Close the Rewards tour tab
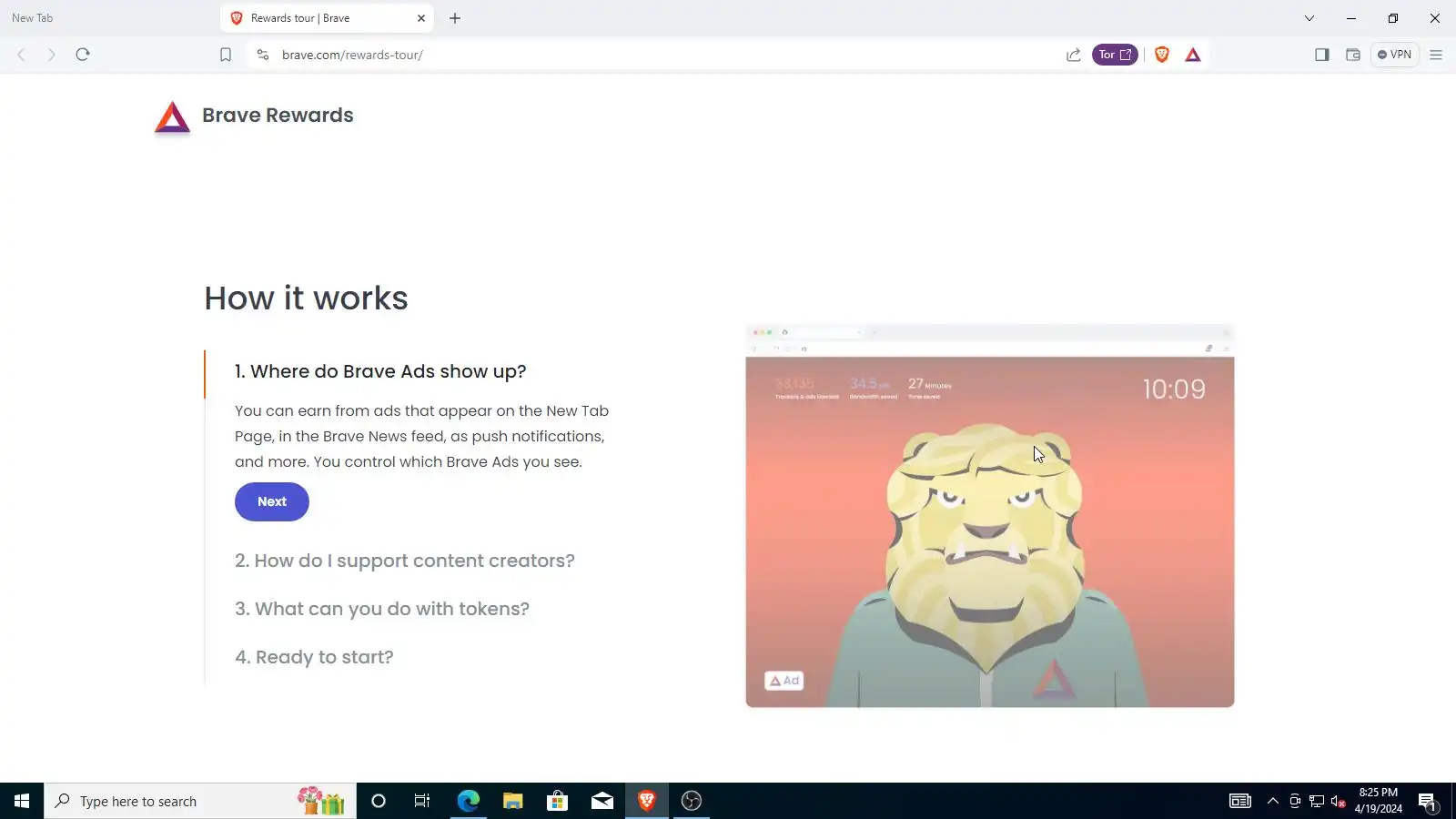The image size is (1456, 819). (x=421, y=18)
